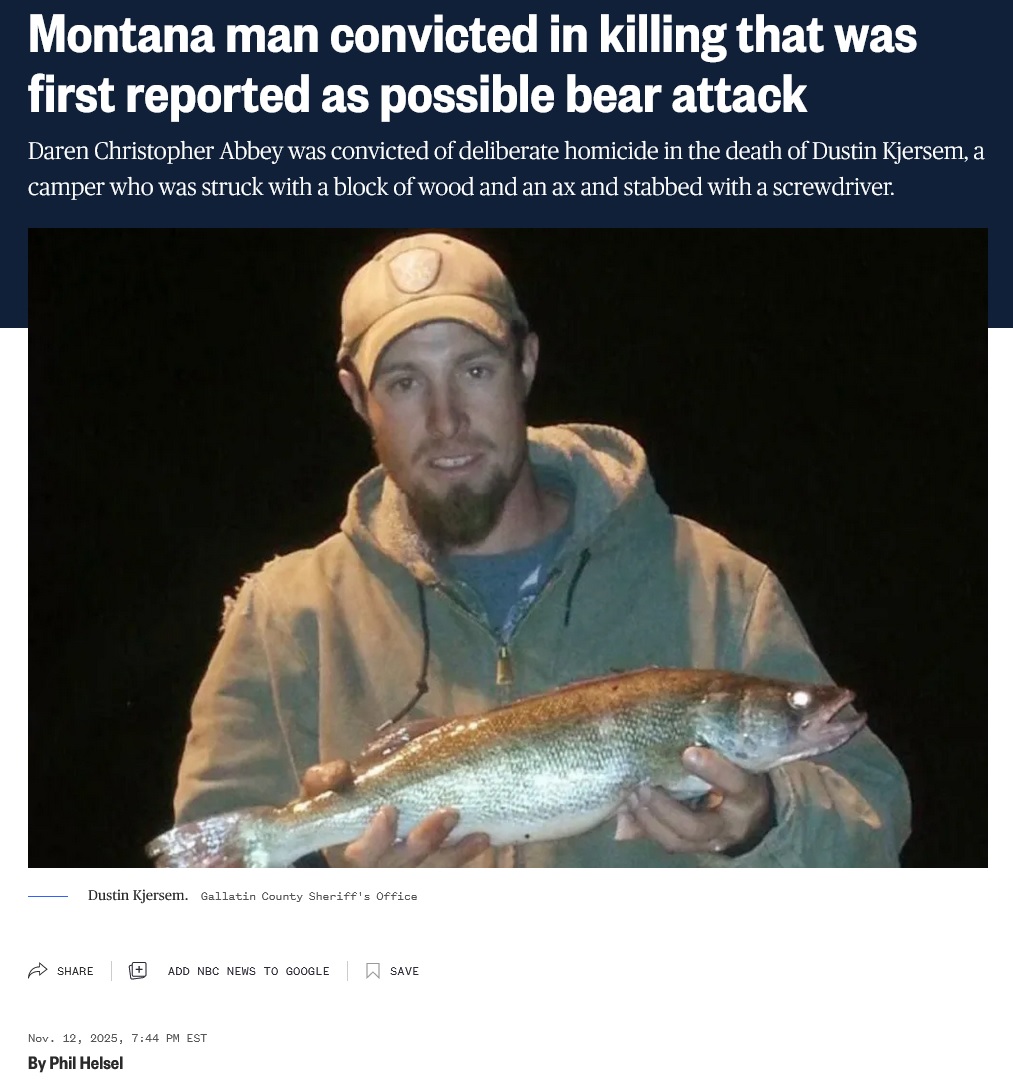This screenshot has height=1089, width=1013.
Task: Select the SHARE label text
Action: click(x=75, y=971)
